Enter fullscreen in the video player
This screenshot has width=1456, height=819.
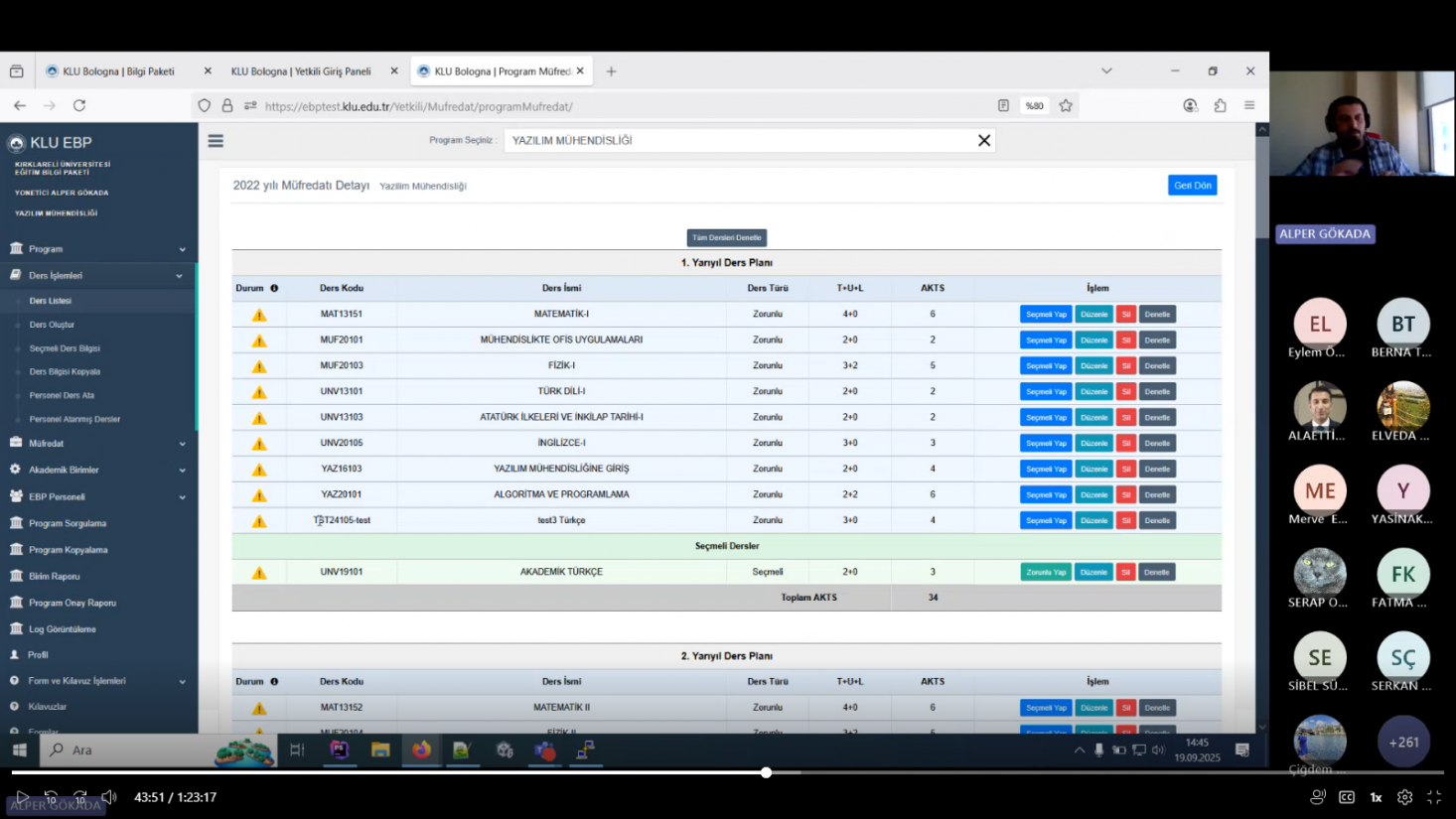pyautogui.click(x=1434, y=797)
